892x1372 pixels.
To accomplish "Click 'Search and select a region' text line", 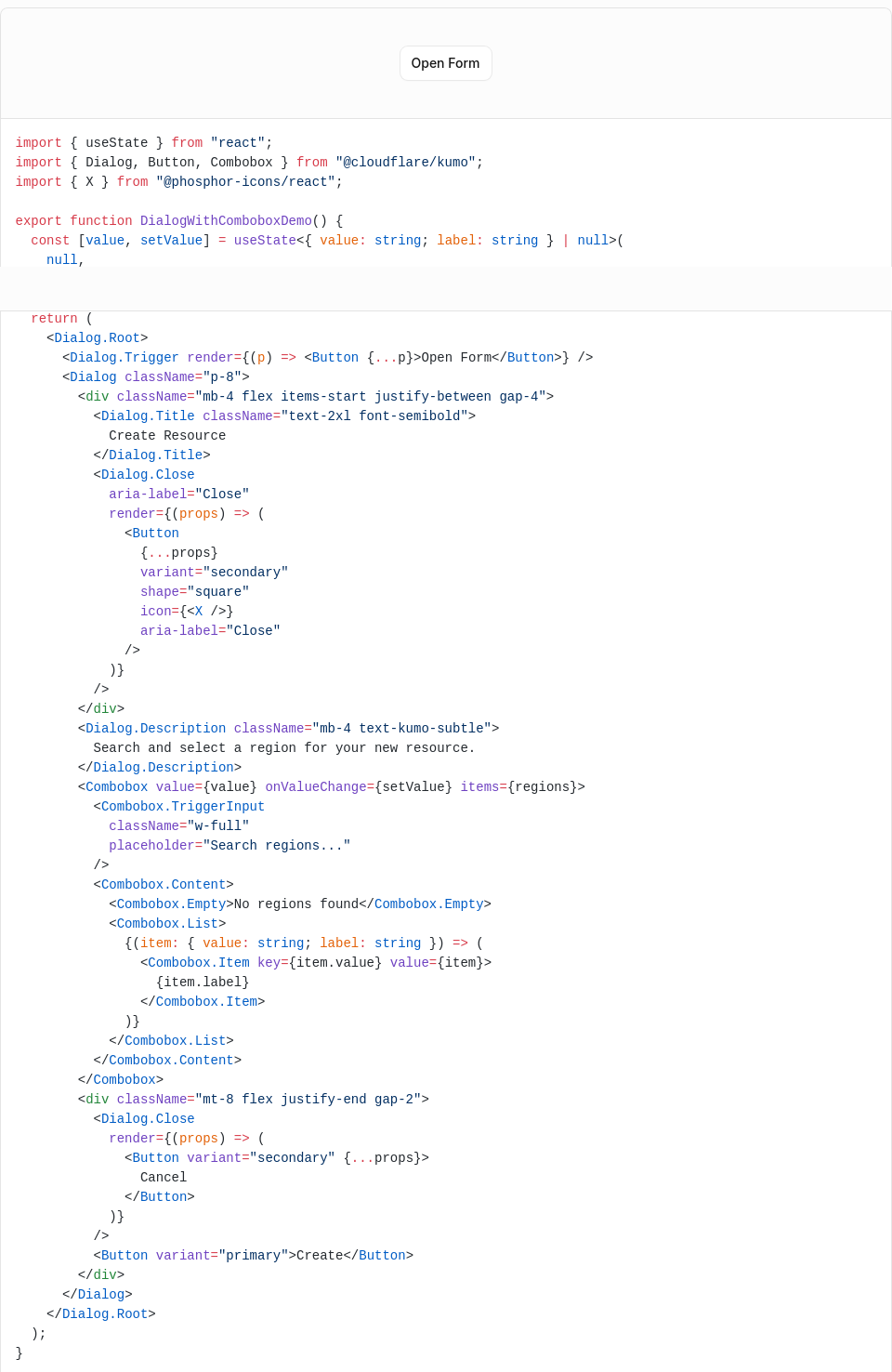I will [284, 747].
